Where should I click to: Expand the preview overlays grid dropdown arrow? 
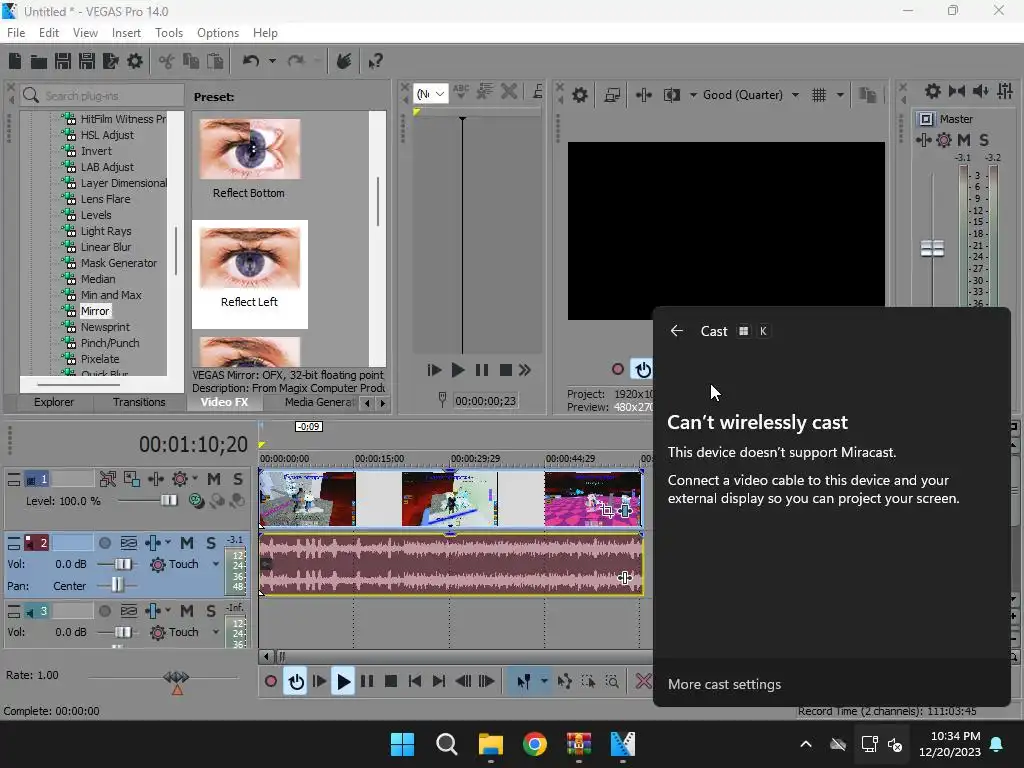840,95
